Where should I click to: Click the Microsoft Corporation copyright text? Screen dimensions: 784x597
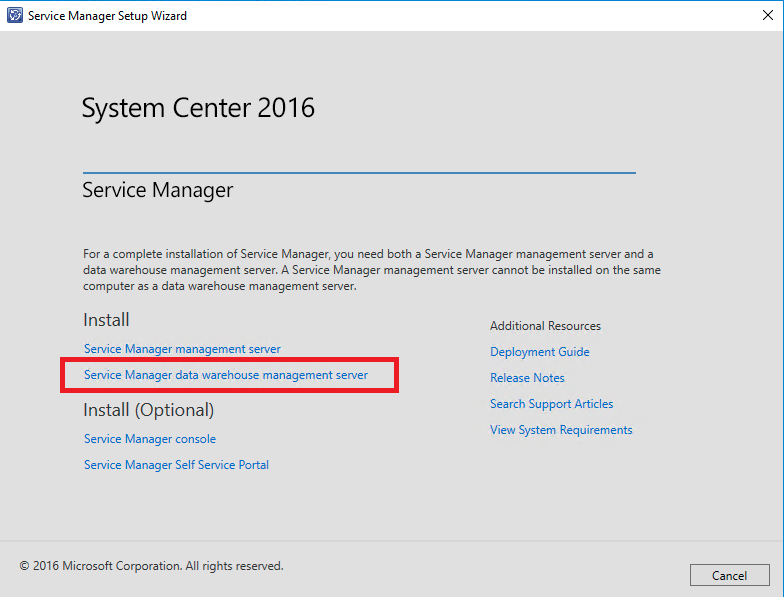point(152,566)
